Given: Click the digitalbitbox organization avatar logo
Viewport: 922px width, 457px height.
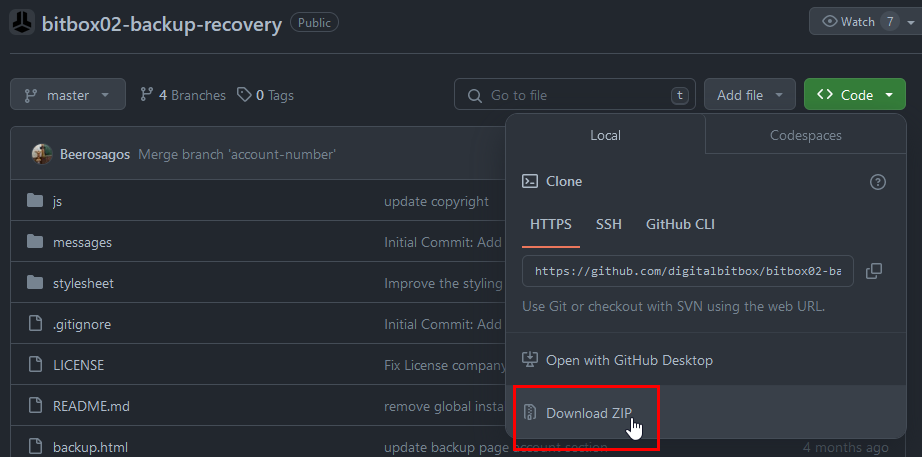Looking at the screenshot, I should pos(22,23).
